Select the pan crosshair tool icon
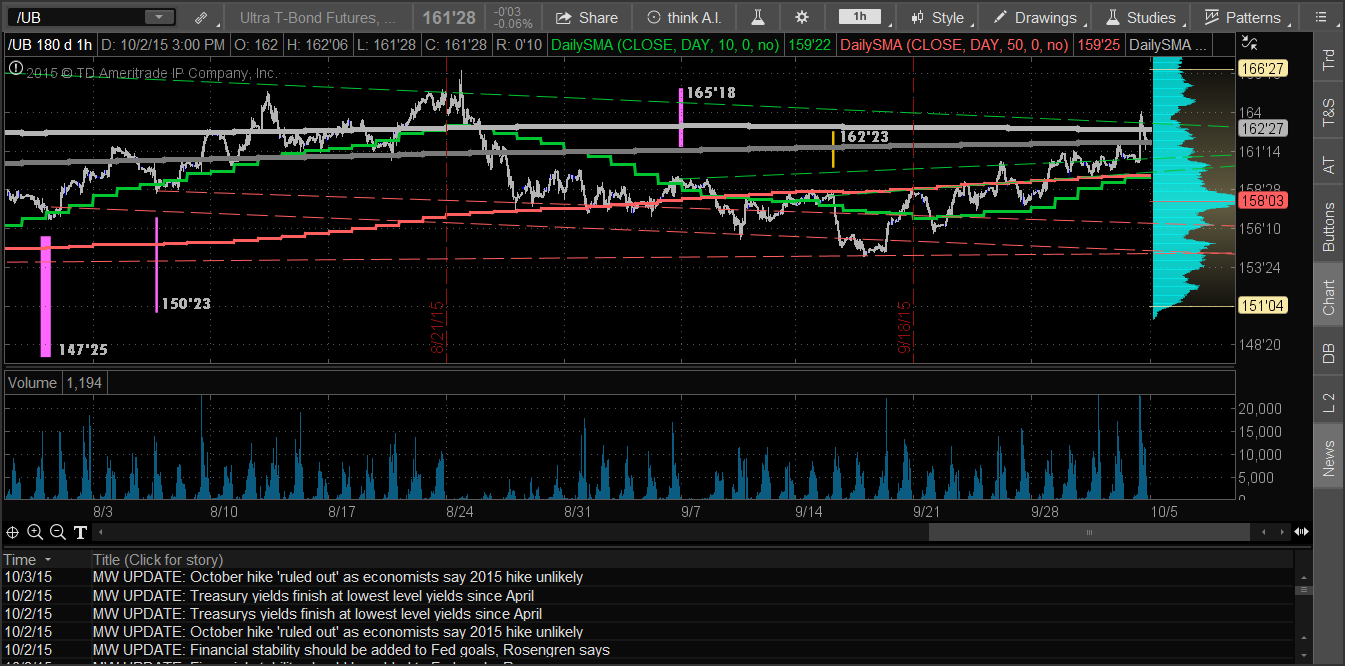 [13, 532]
